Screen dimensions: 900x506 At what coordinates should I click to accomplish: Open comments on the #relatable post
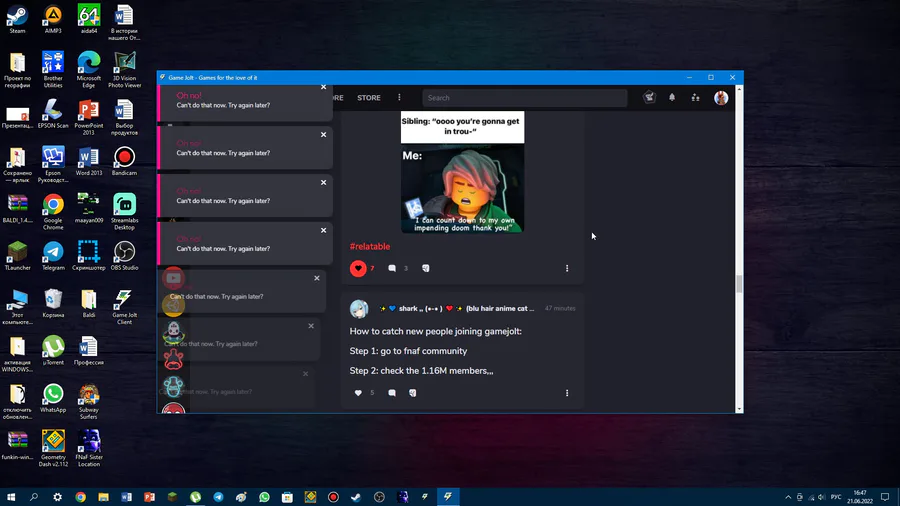click(392, 268)
